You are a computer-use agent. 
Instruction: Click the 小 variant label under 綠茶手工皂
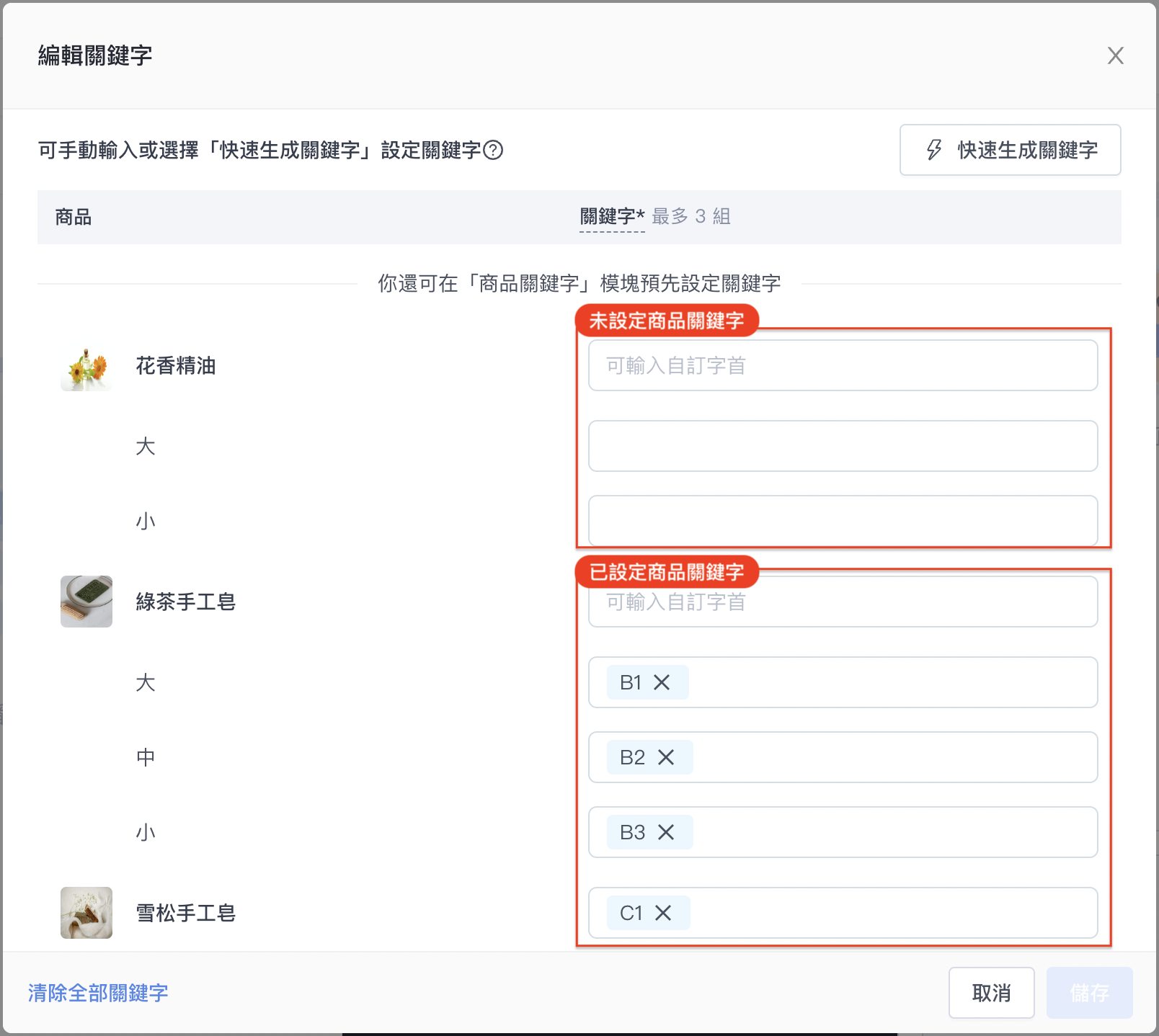tap(146, 832)
